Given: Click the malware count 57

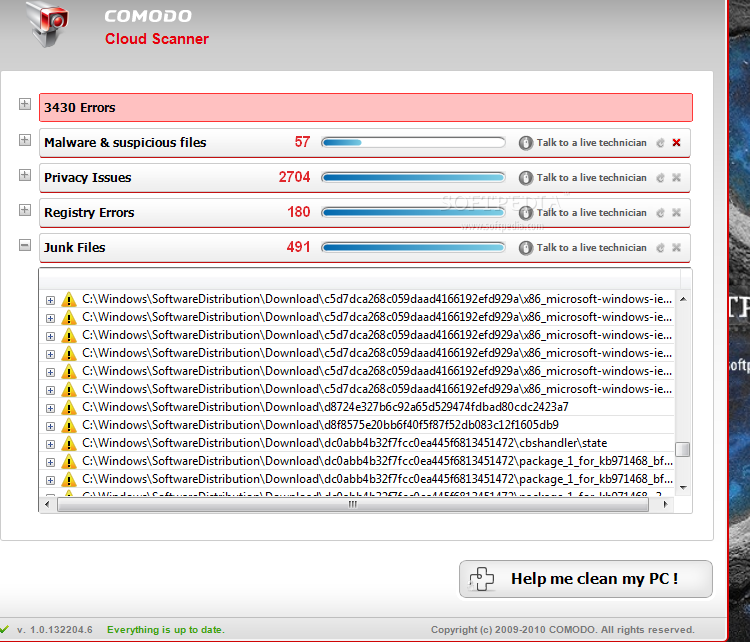Looking at the screenshot, I should [x=302, y=142].
